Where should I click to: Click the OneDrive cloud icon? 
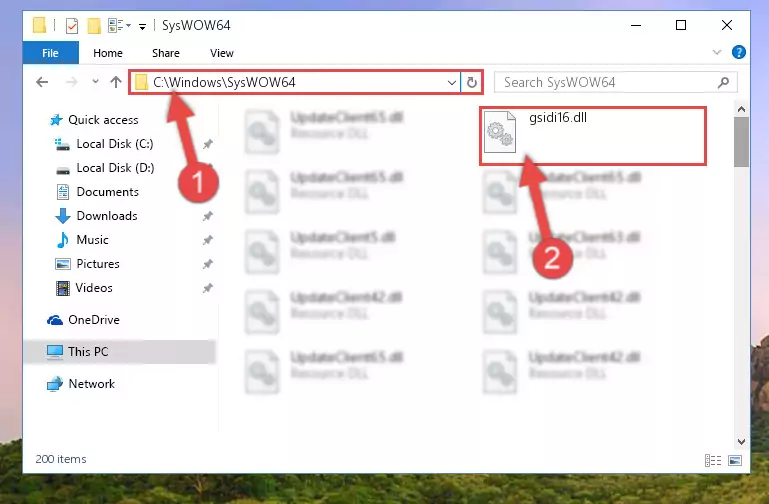click(x=55, y=320)
